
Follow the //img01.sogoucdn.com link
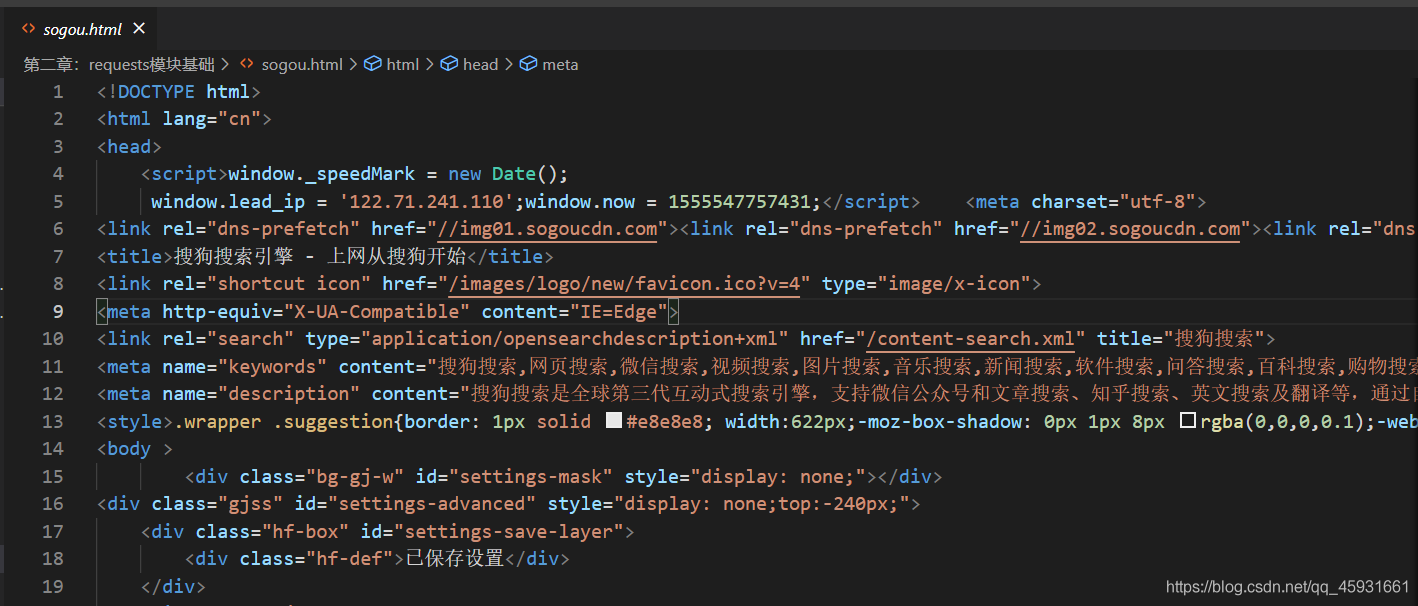pyautogui.click(x=548, y=229)
